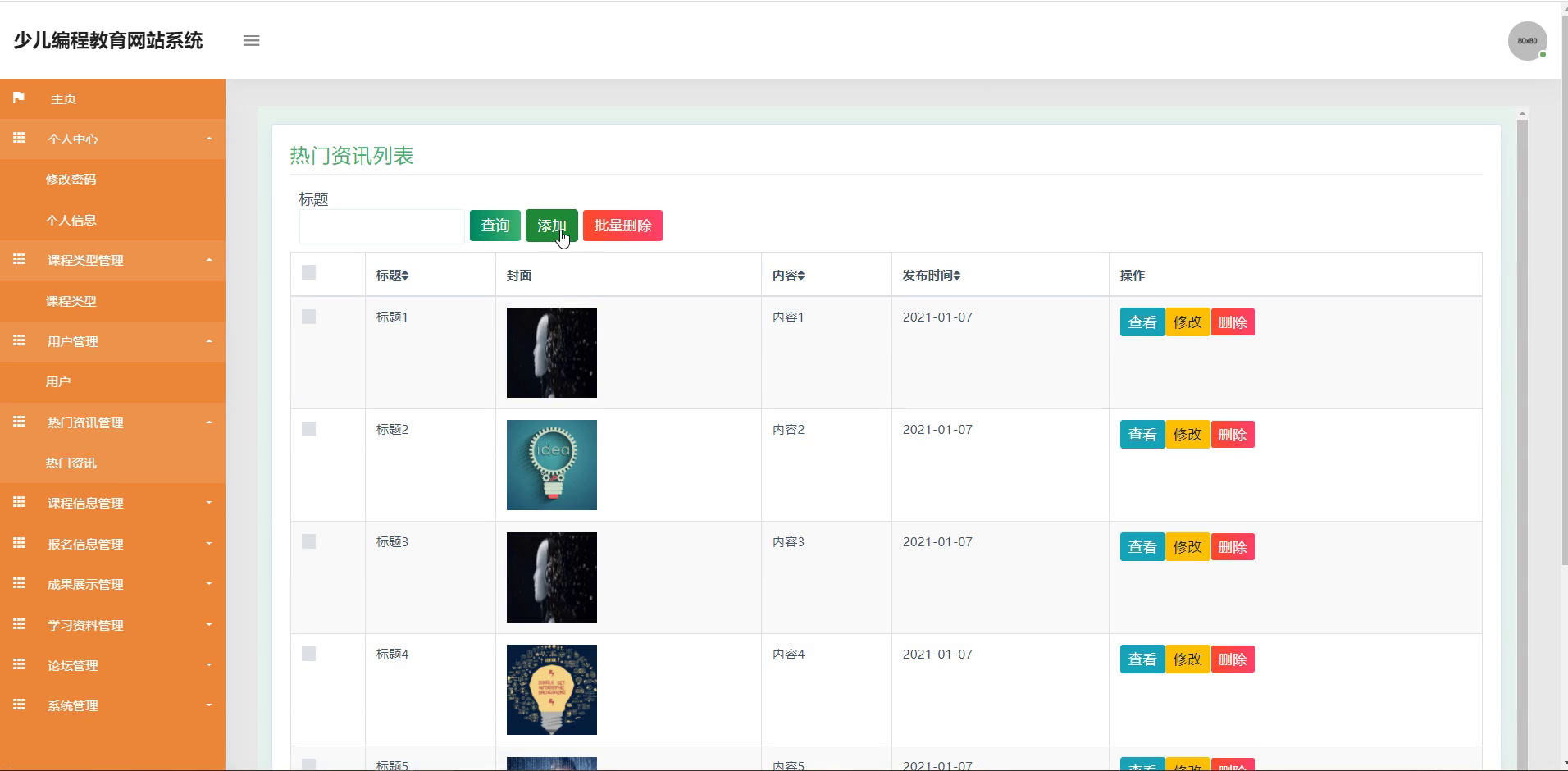This screenshot has width=1568, height=771.
Task: Click 查看 for row 标题1
Action: [x=1142, y=322]
